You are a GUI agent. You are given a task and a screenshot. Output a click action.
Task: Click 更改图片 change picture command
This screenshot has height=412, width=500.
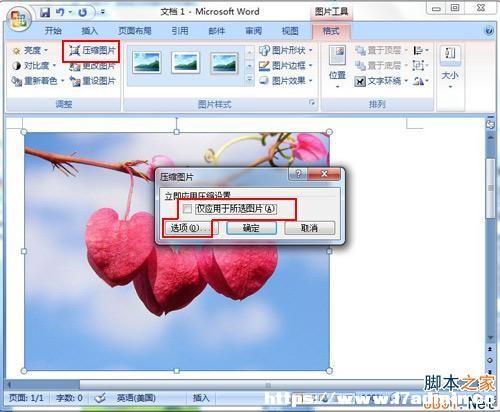pos(92,66)
